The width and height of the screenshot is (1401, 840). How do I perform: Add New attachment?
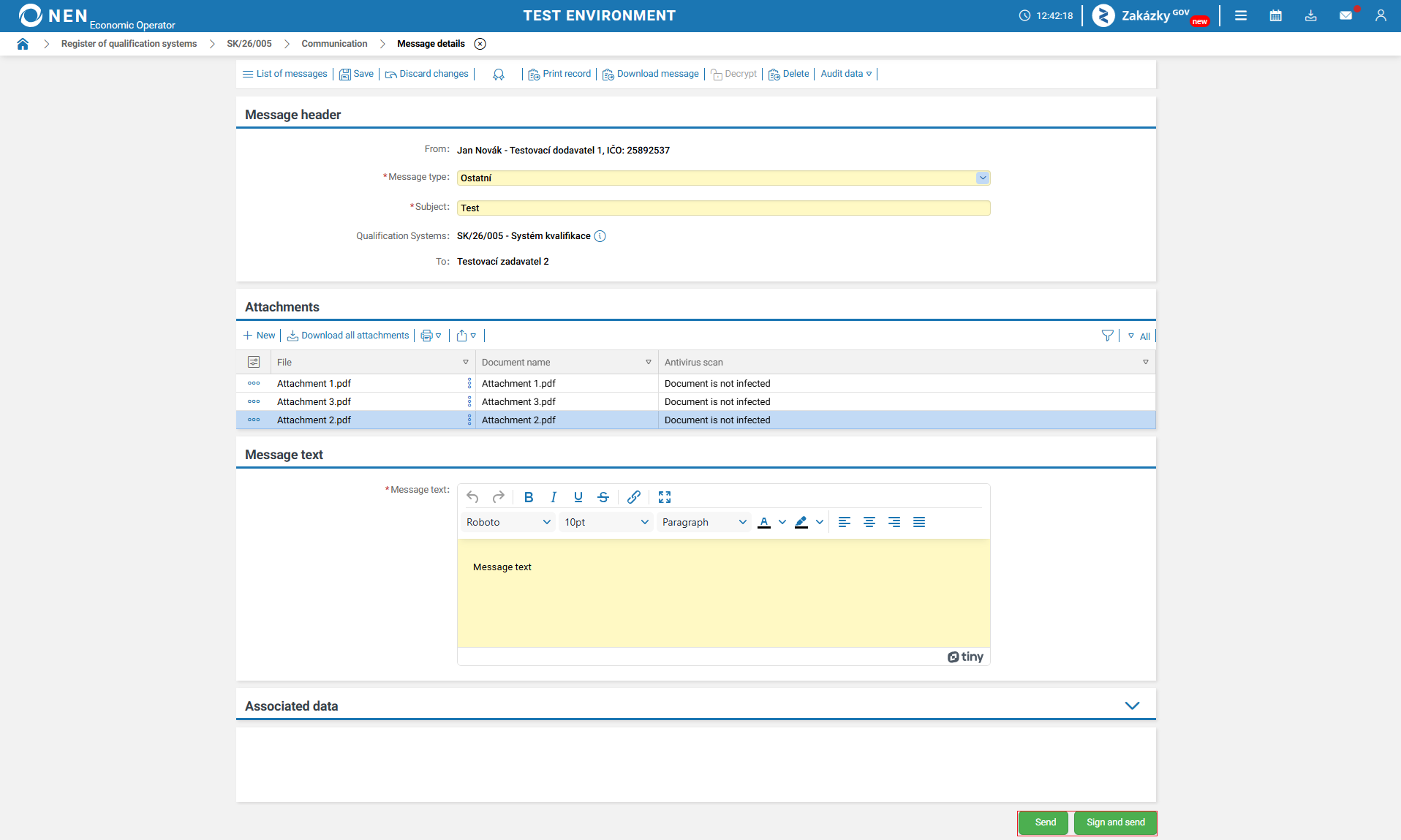[x=260, y=336]
